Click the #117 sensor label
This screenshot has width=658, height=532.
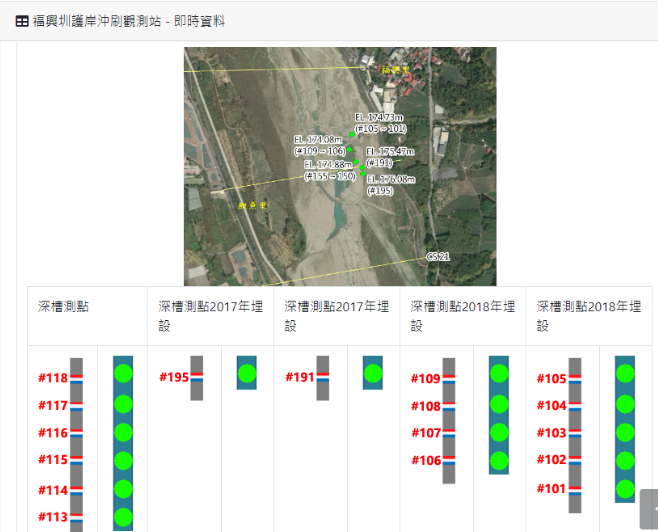coord(53,405)
